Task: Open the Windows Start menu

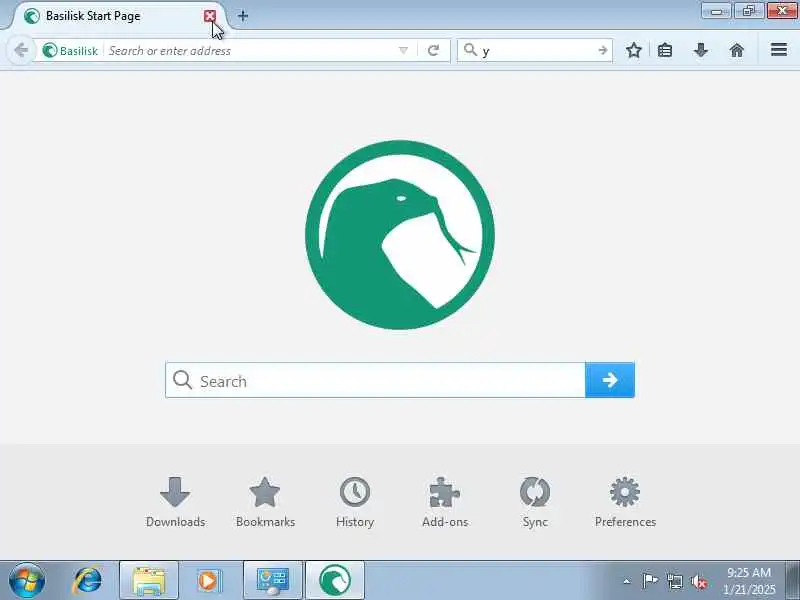Action: click(27, 580)
